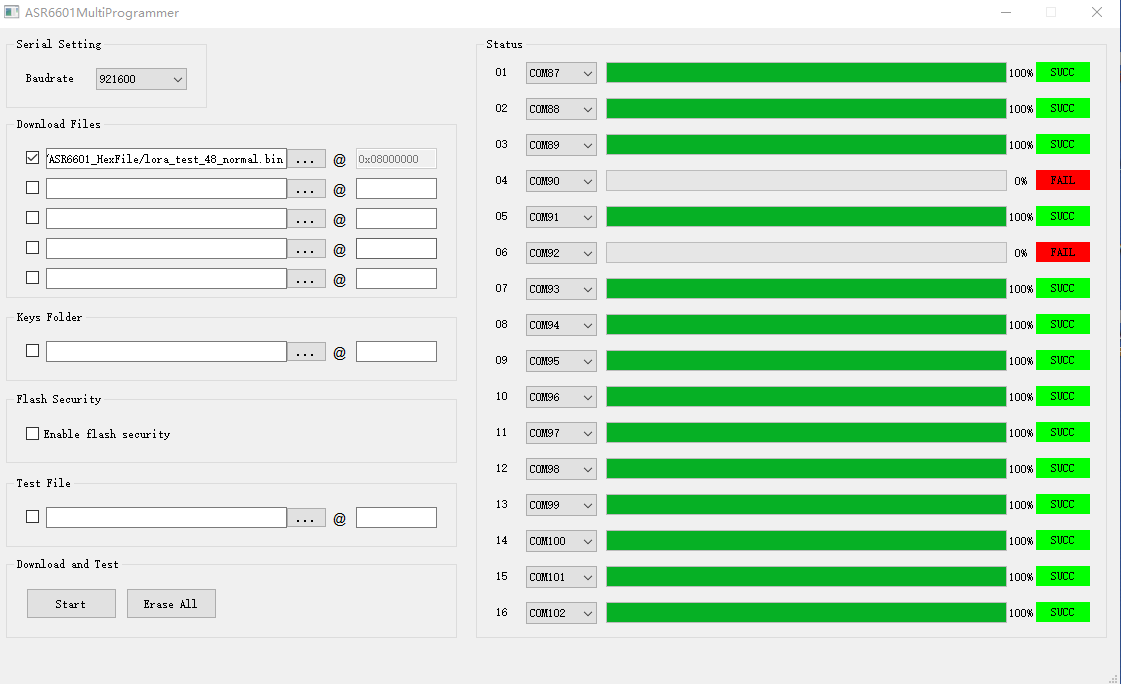Click the progress bar for COM95
This screenshot has width=1121, height=684.
tap(806, 361)
